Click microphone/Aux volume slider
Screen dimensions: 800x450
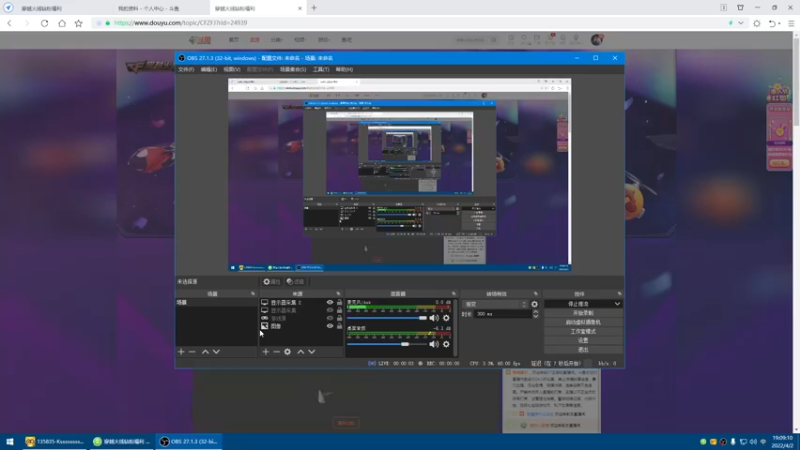(387, 318)
